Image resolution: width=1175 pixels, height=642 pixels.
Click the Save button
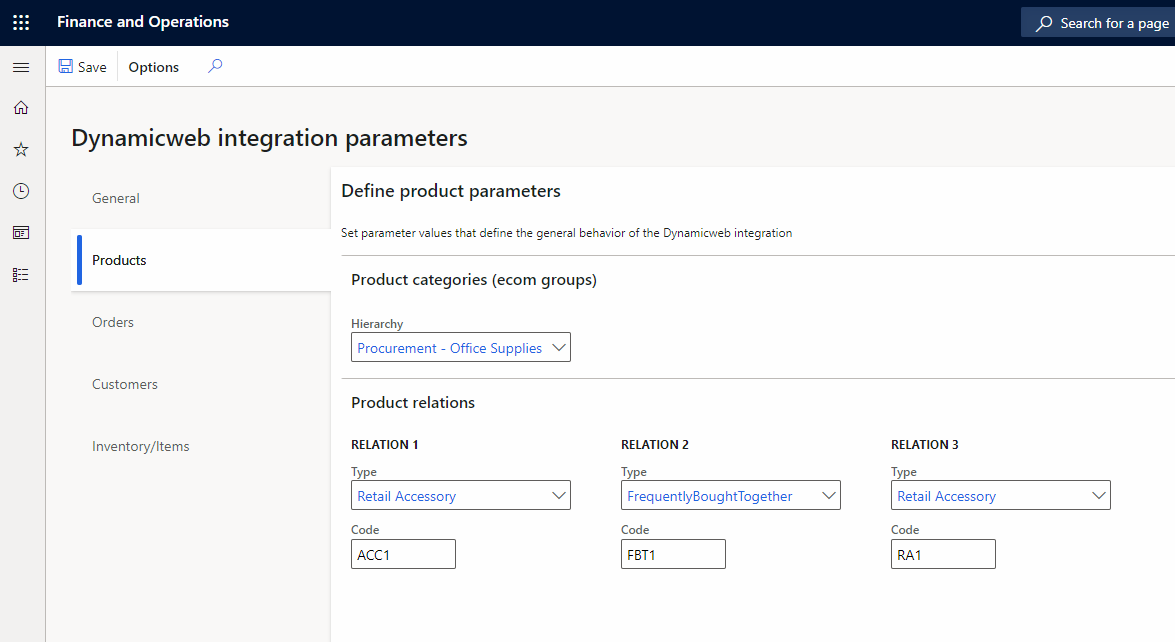82,67
